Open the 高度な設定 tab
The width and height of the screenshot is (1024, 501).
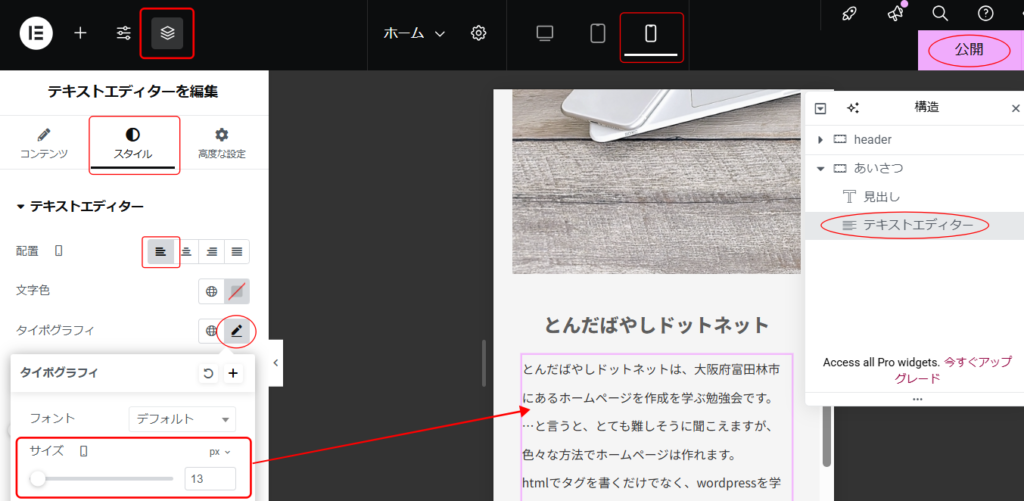pos(222,143)
